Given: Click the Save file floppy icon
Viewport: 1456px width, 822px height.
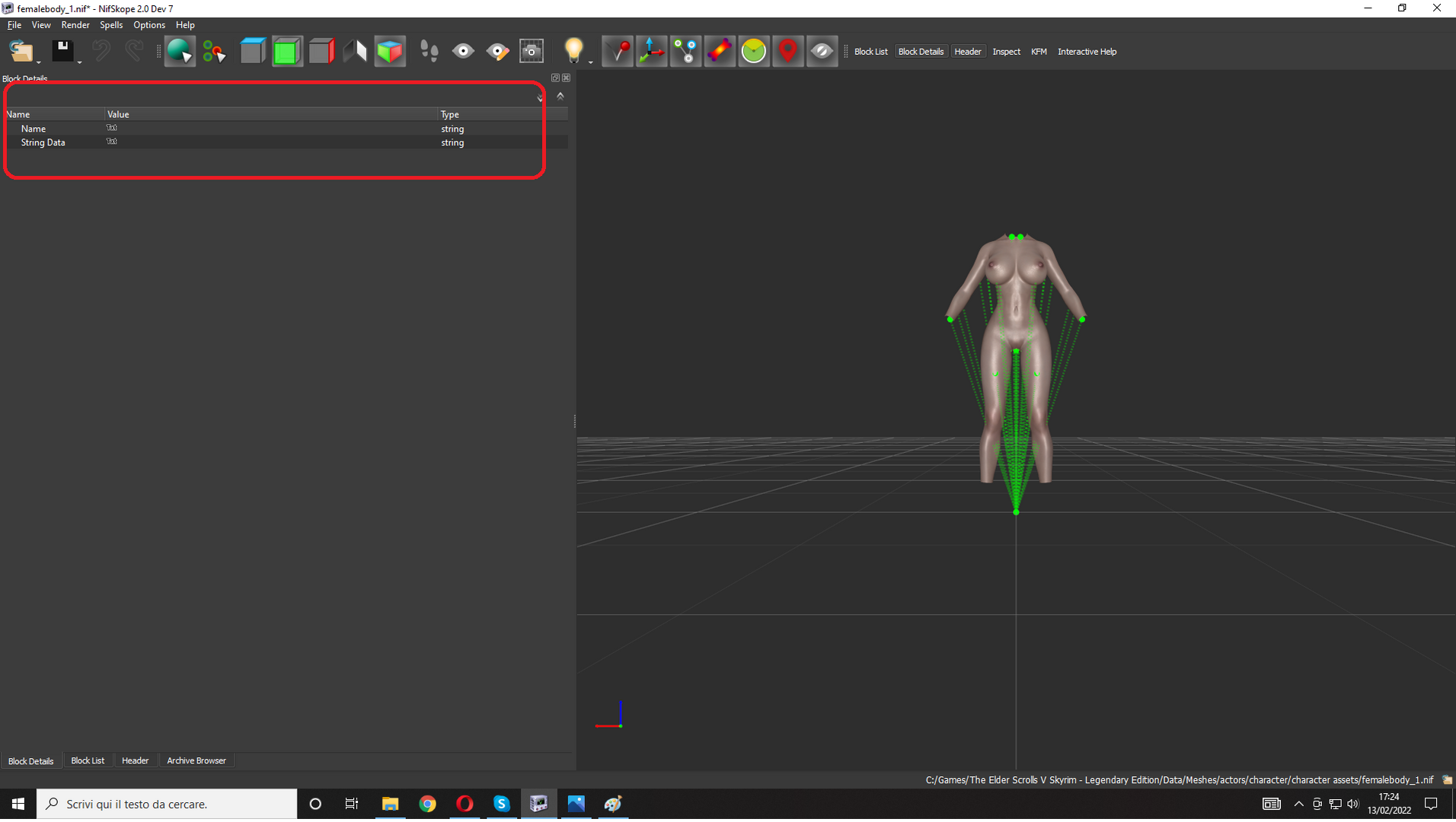Looking at the screenshot, I should [x=62, y=52].
